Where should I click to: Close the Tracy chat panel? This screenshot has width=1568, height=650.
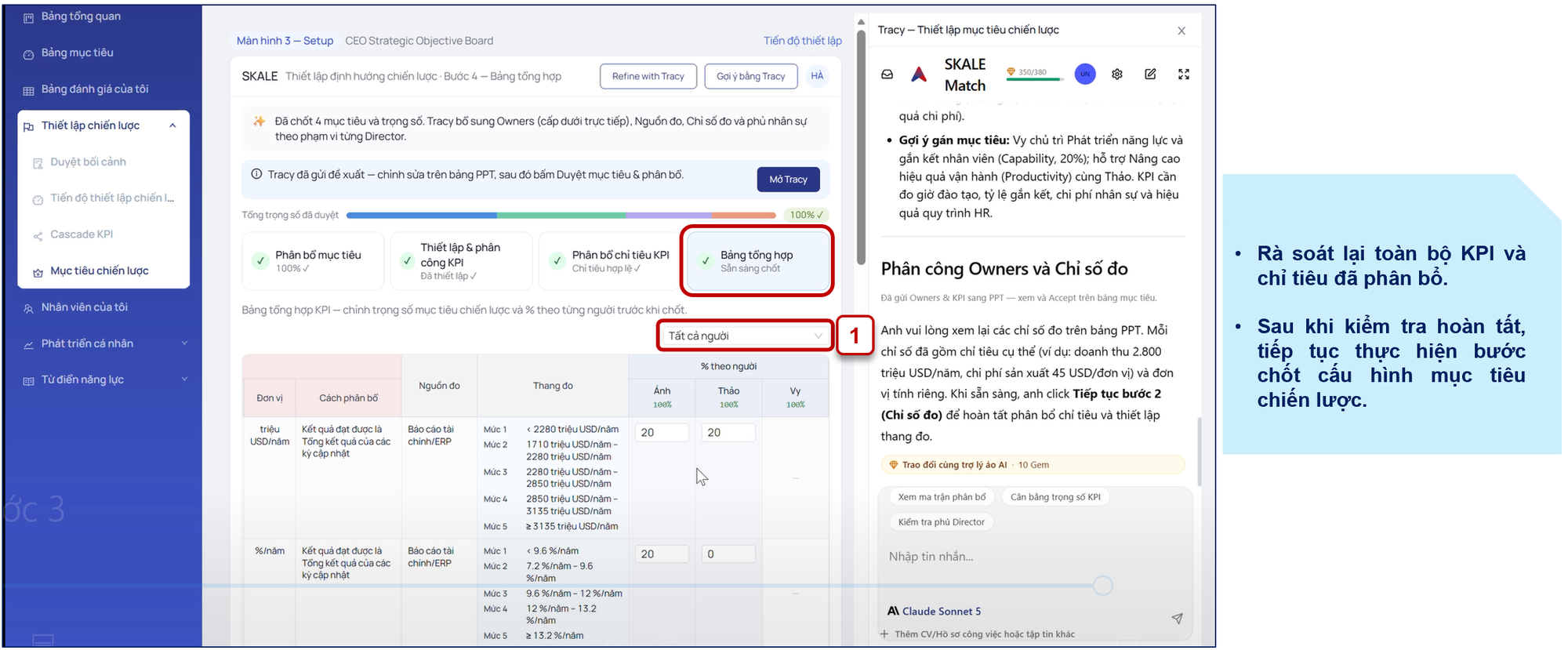1181,31
